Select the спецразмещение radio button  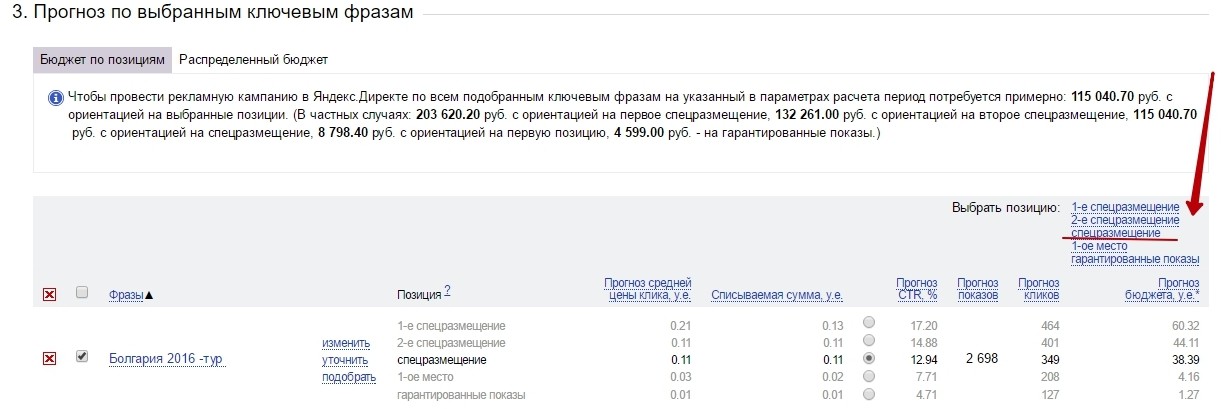(868, 358)
